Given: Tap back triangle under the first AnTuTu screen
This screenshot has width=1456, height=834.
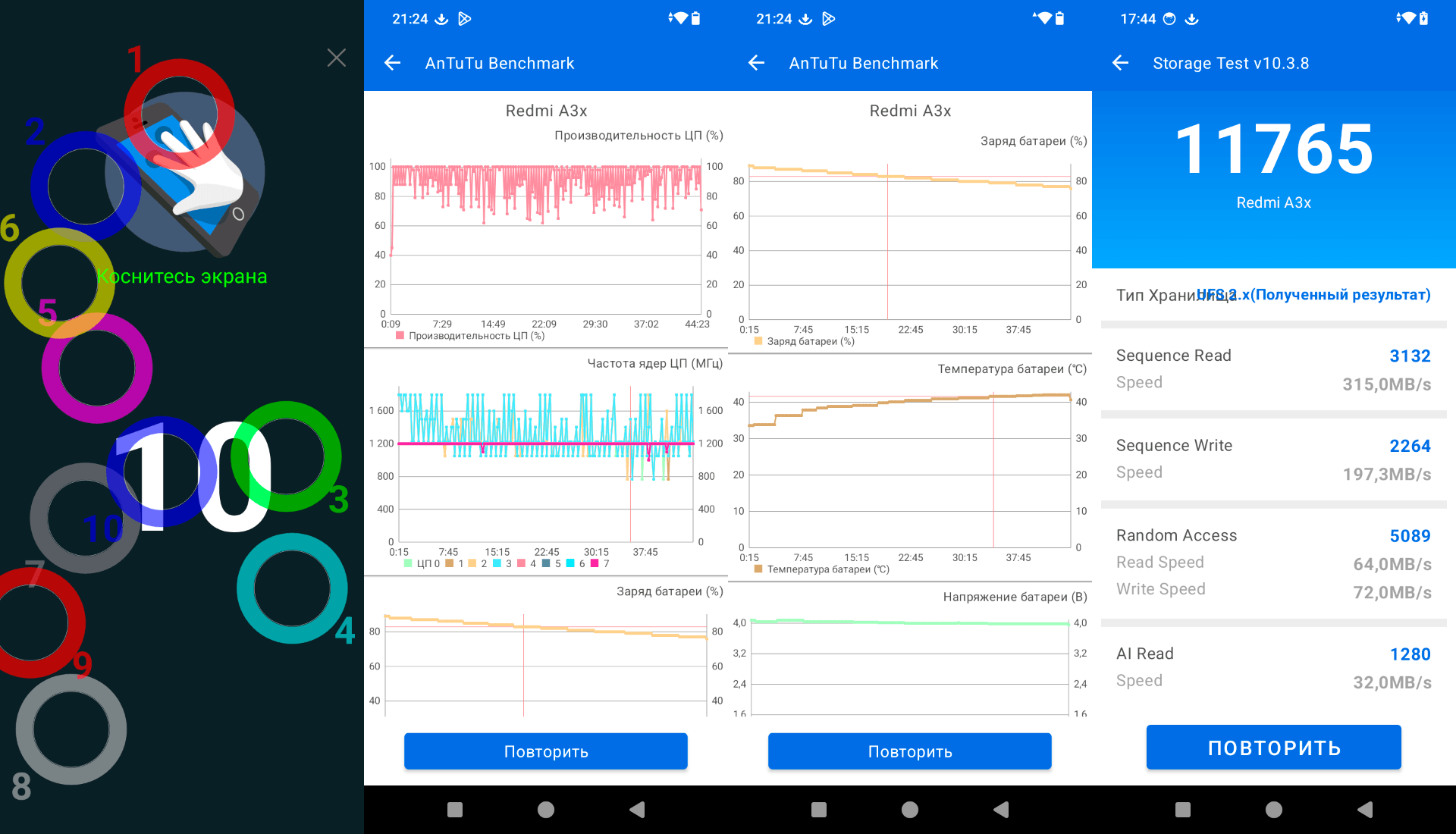Looking at the screenshot, I should coord(637,810).
